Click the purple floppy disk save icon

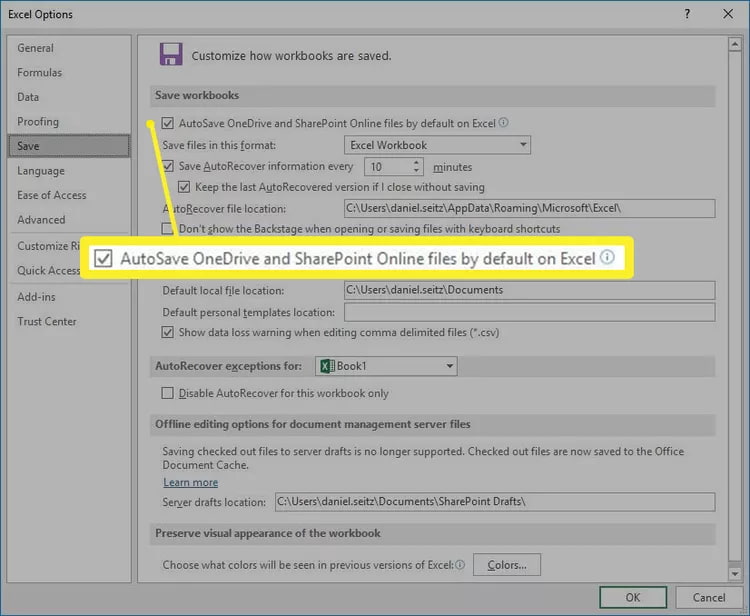(171, 54)
